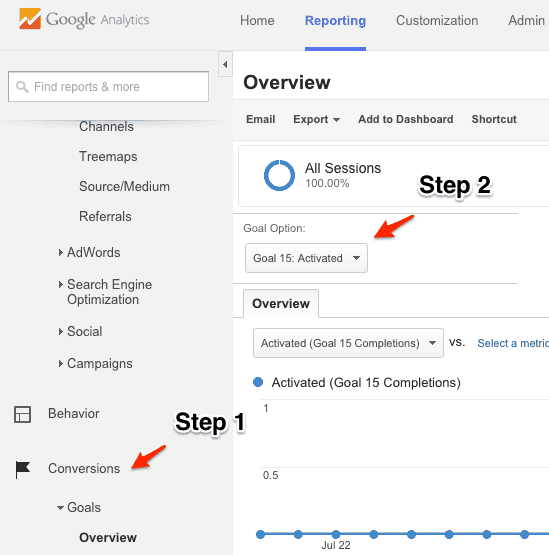Image resolution: width=549 pixels, height=555 pixels.
Task: Switch to the Reporting tab
Action: [335, 21]
